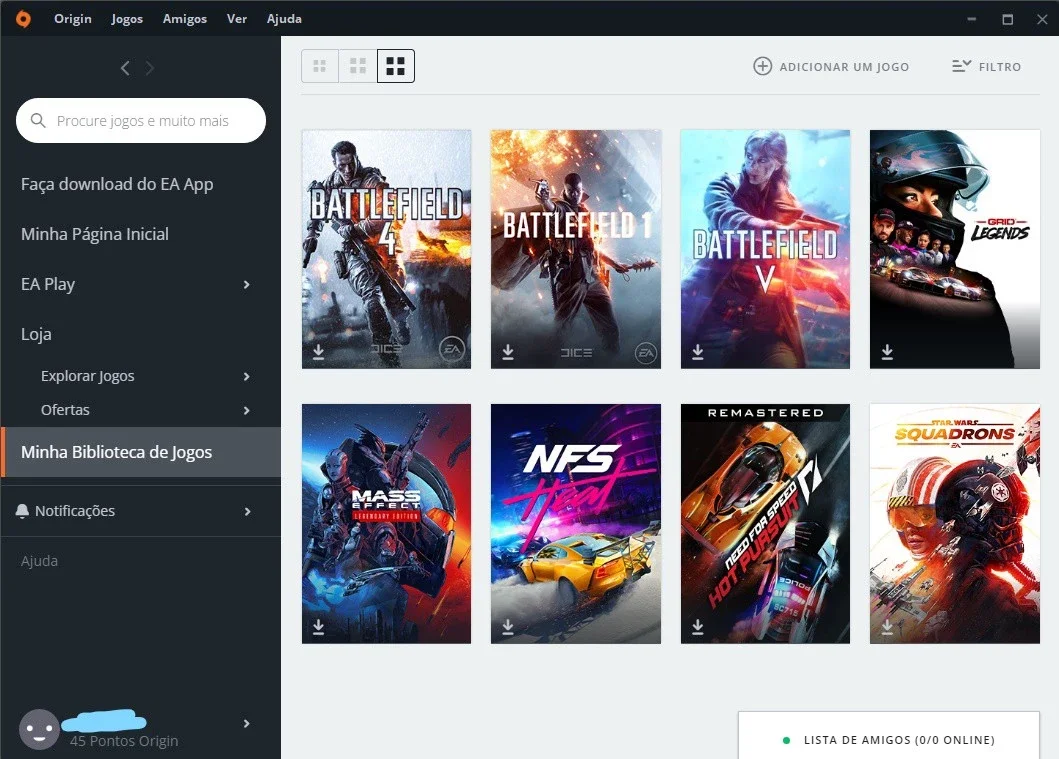Expand the Ofertas chevron
1059x759 pixels.
point(247,411)
